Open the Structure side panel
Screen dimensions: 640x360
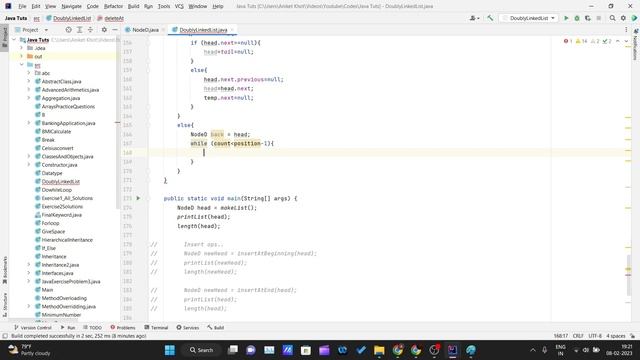[x=4, y=304]
